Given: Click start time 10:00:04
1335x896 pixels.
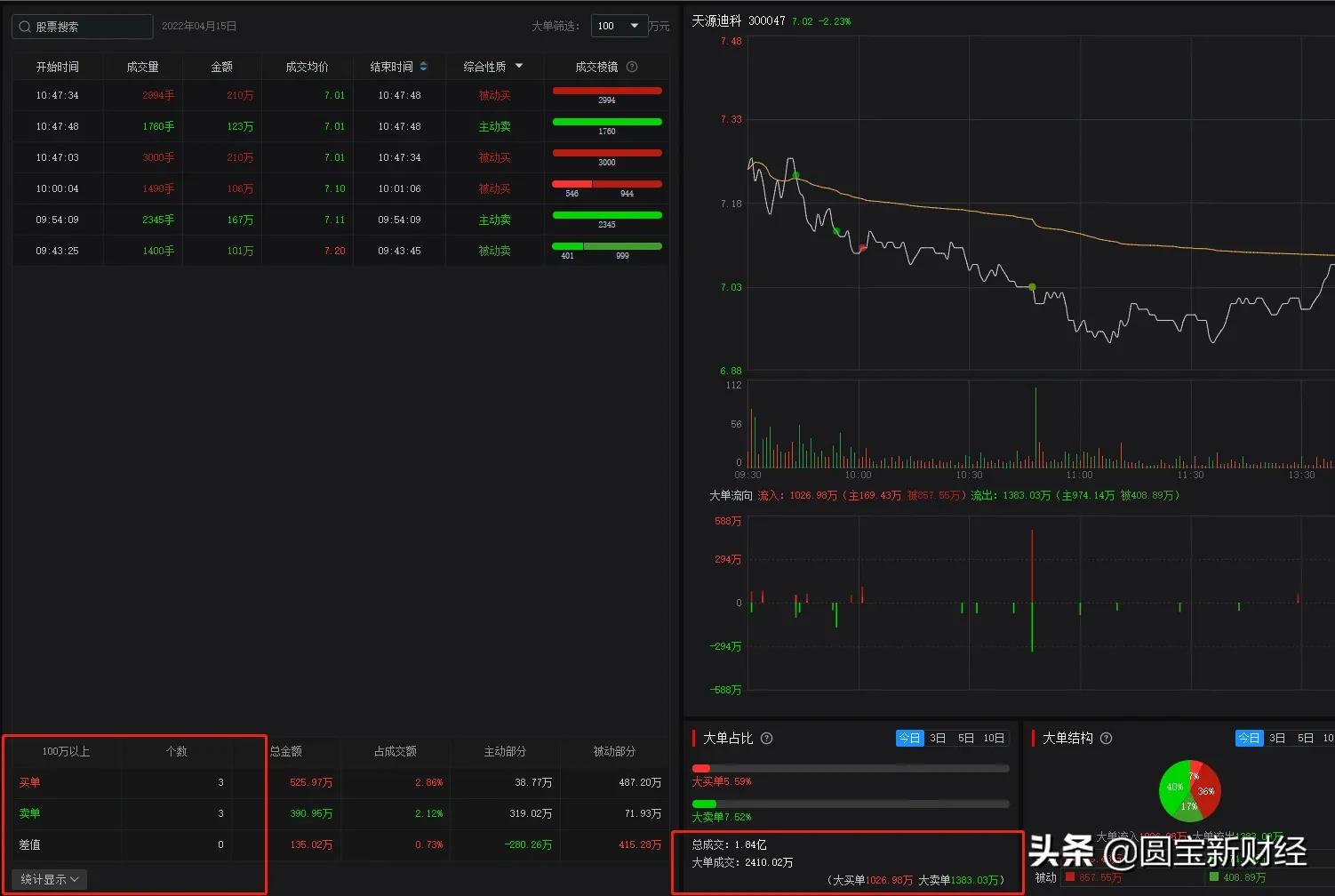Looking at the screenshot, I should coord(57,188).
